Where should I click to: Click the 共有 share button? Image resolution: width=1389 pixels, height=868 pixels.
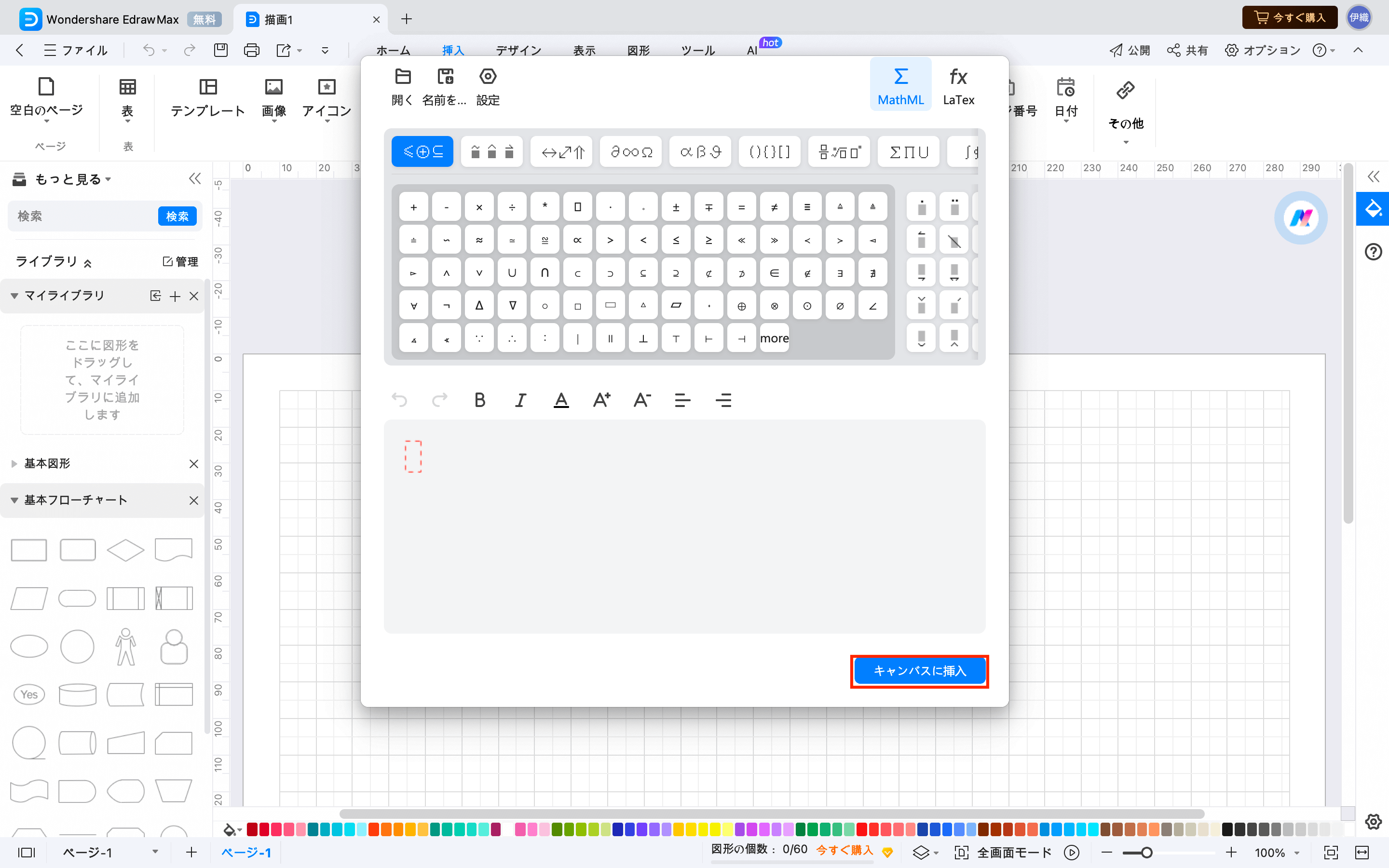(1187, 51)
